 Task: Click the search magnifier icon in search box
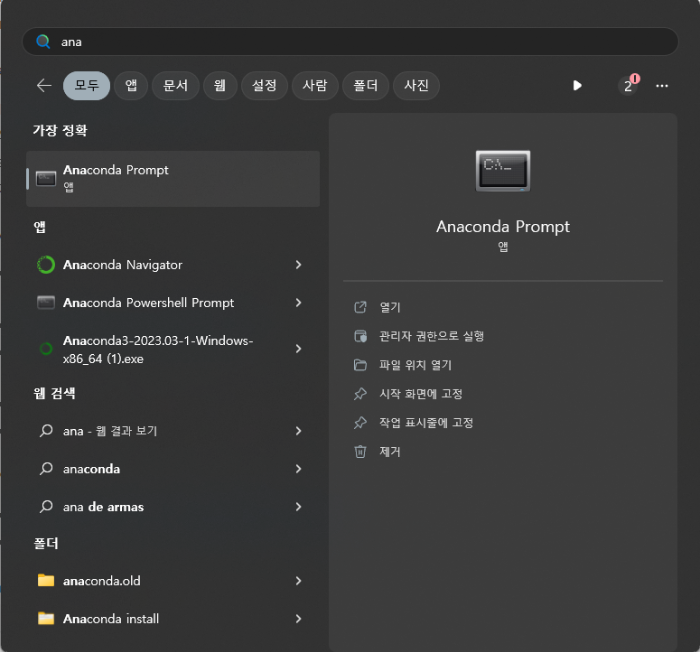pos(43,42)
